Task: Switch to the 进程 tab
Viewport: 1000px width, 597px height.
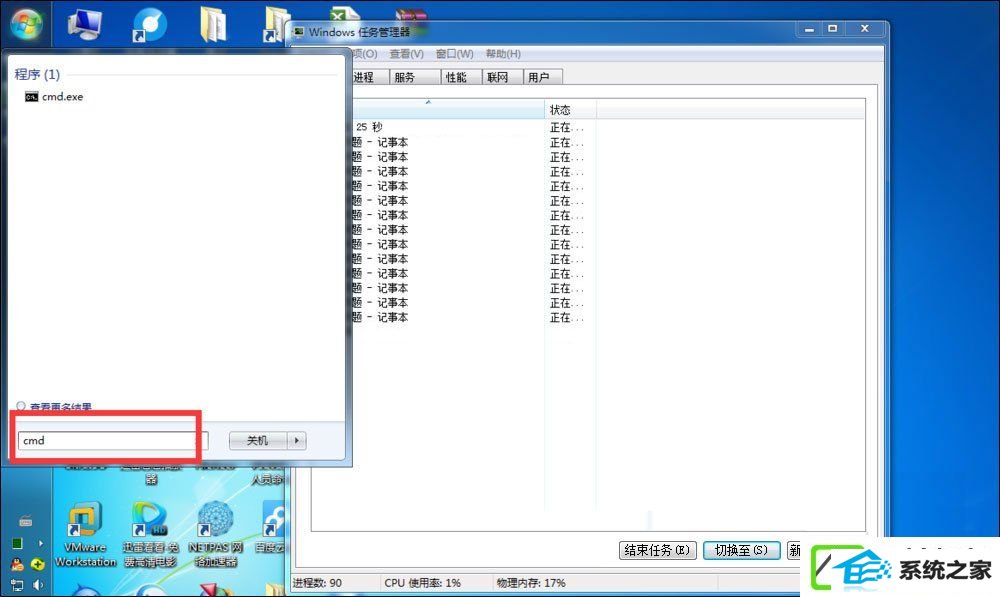Action: coord(369,77)
